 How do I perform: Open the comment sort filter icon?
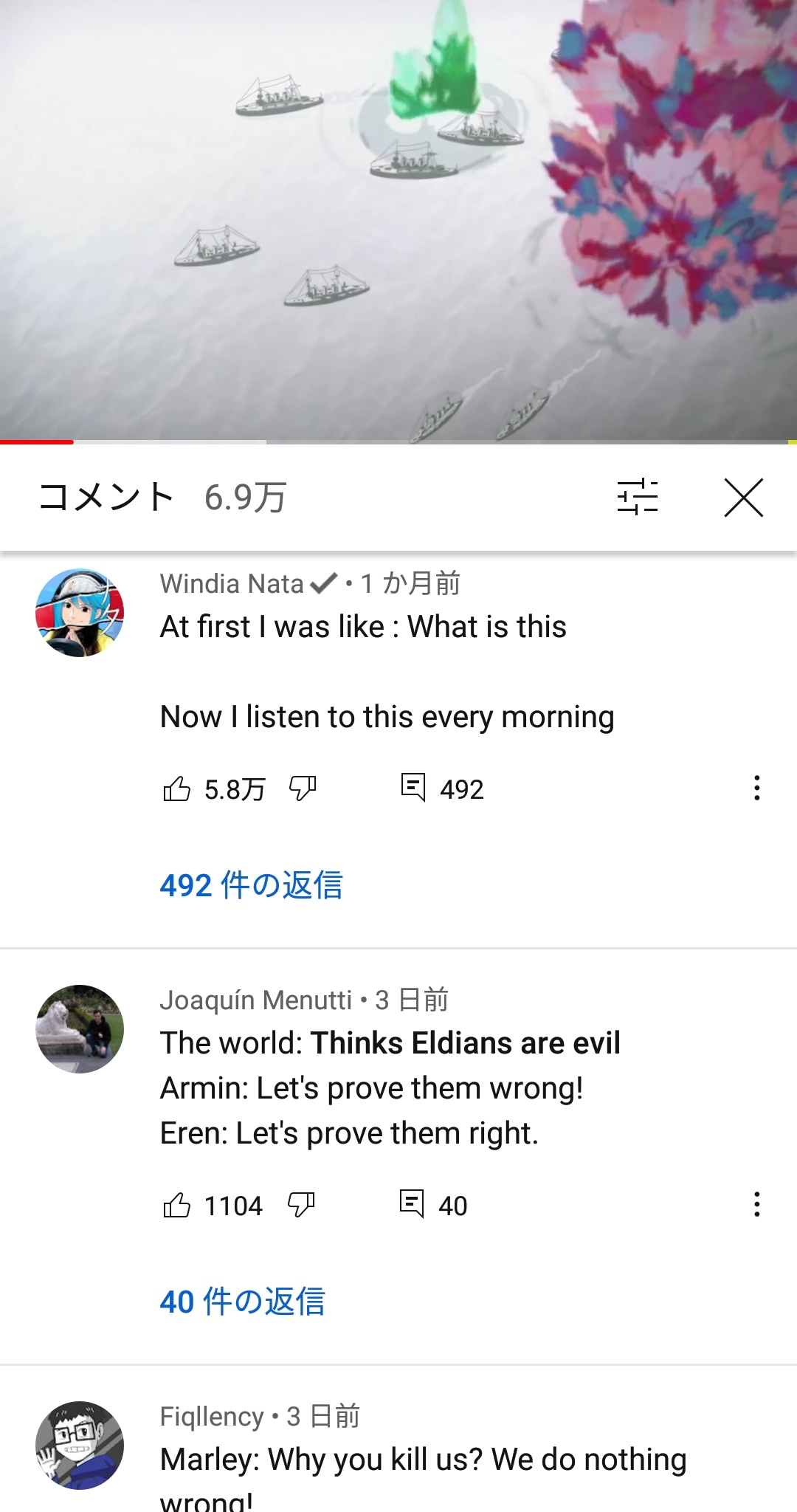(x=638, y=497)
